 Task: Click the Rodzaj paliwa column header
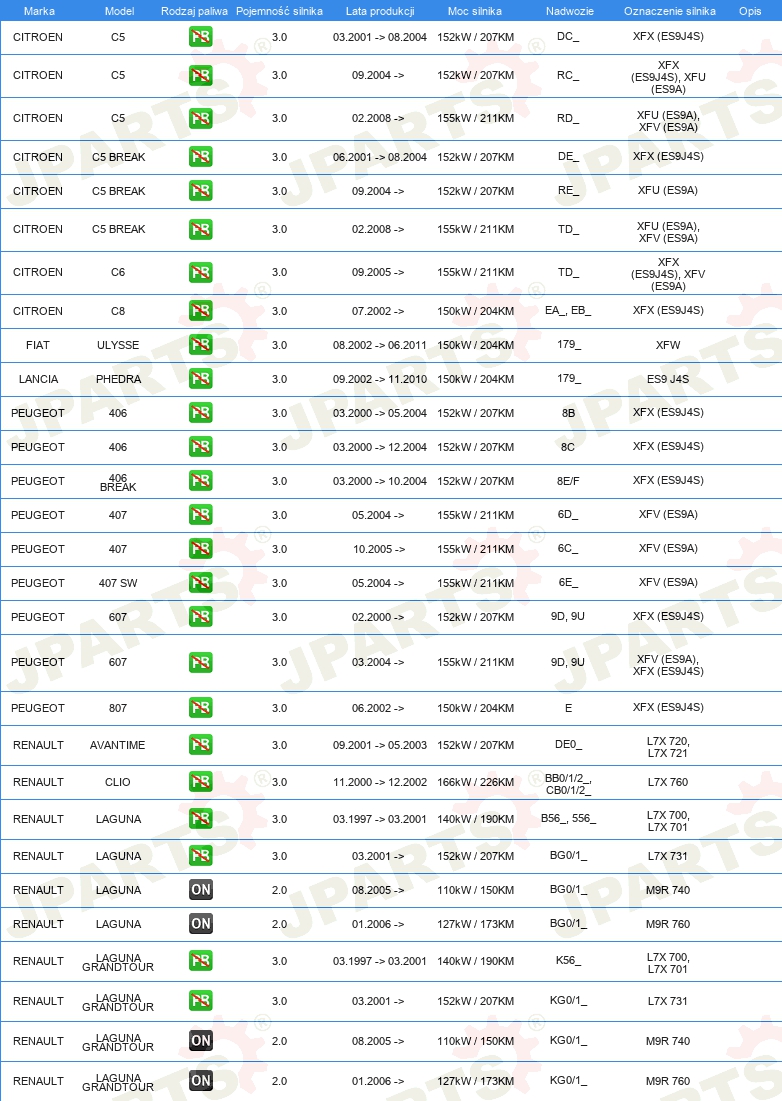point(194,11)
